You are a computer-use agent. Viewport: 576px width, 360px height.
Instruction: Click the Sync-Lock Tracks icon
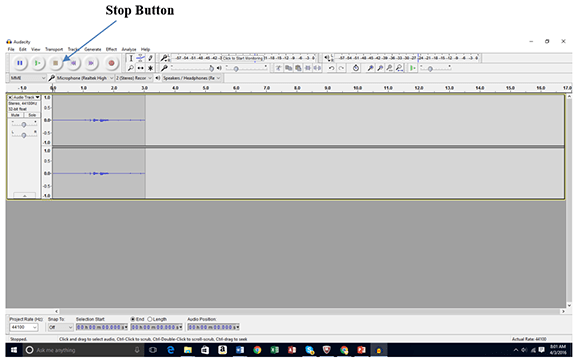click(x=356, y=68)
